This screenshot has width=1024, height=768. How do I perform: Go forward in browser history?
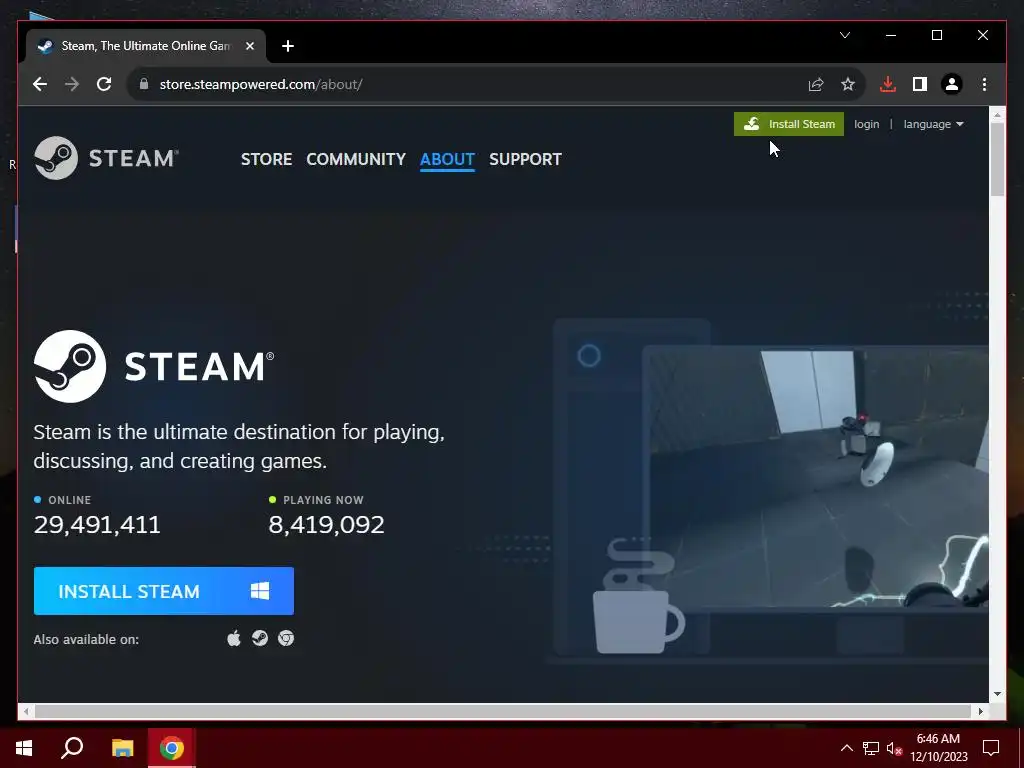coord(72,84)
